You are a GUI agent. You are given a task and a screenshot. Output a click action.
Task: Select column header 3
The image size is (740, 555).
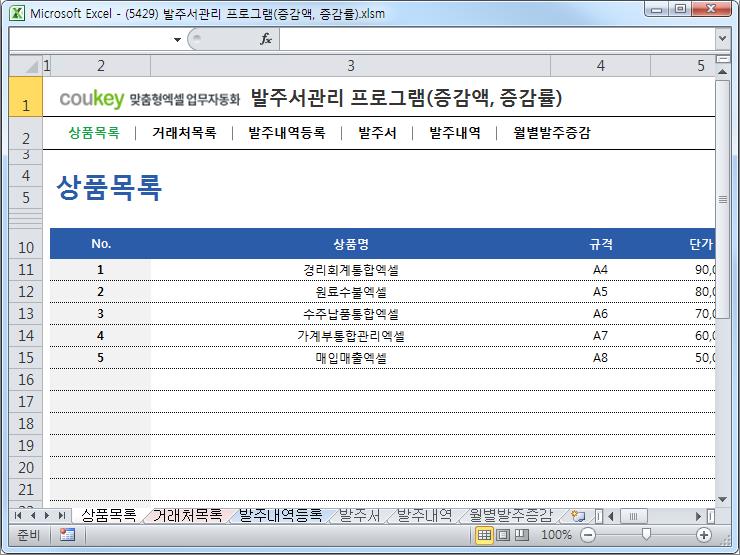(x=351, y=66)
